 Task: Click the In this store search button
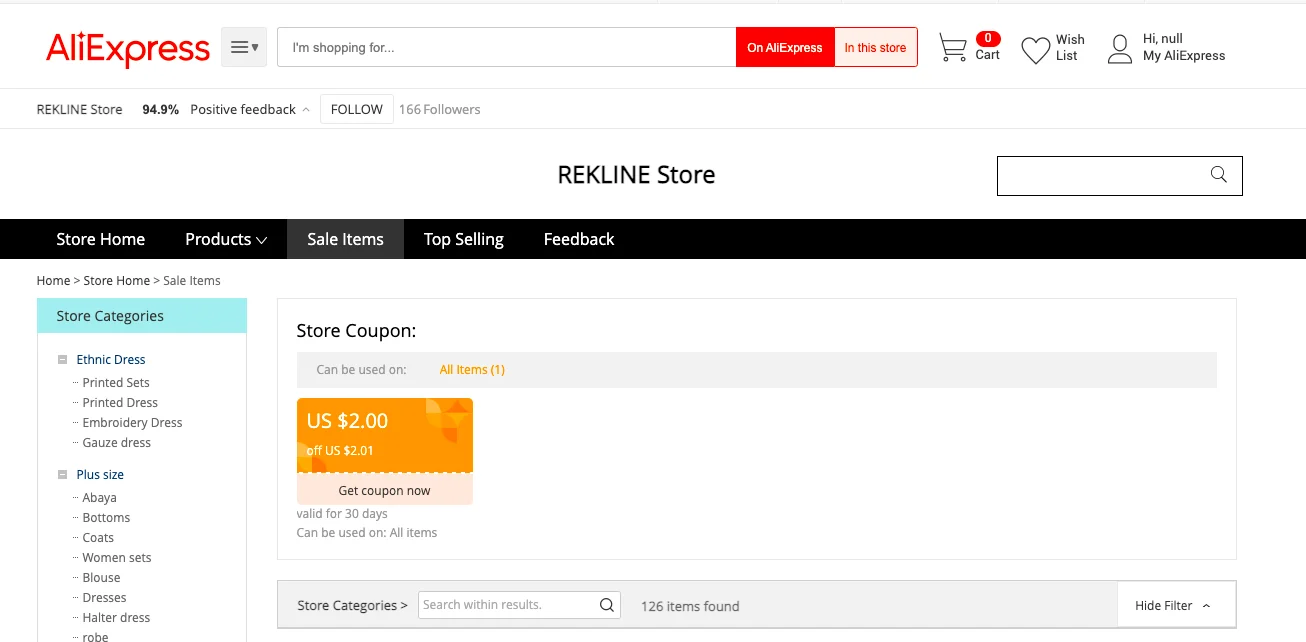[x=875, y=47]
